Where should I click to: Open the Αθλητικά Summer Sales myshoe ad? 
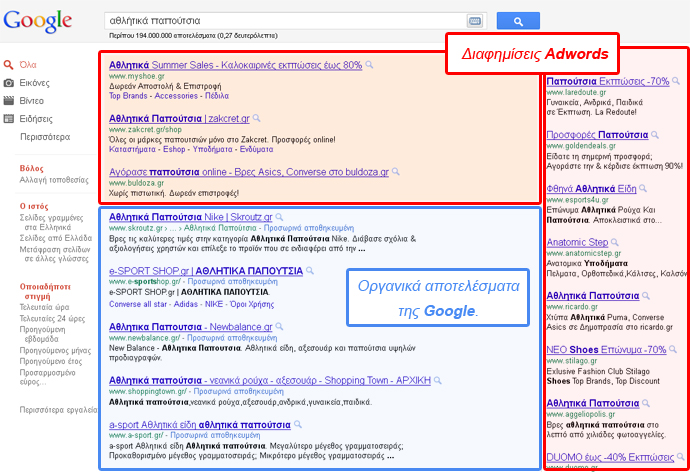(235, 65)
